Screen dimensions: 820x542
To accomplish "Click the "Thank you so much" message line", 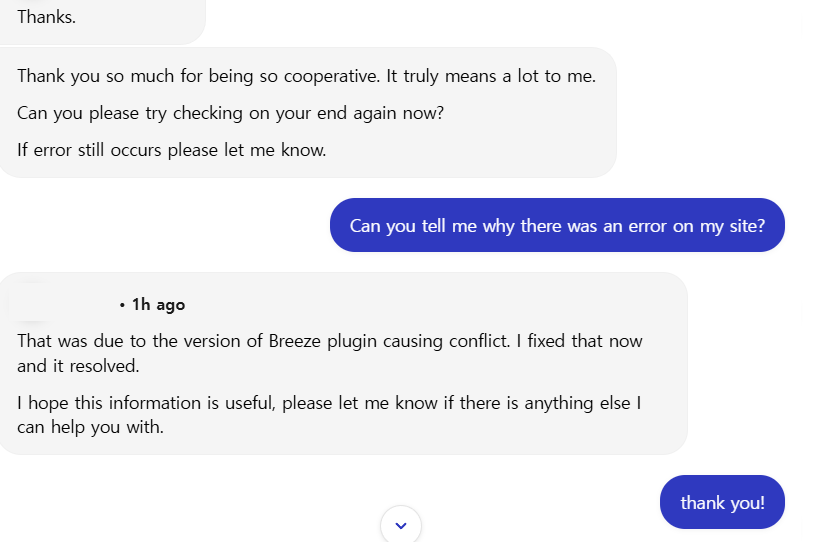I will (306, 76).
